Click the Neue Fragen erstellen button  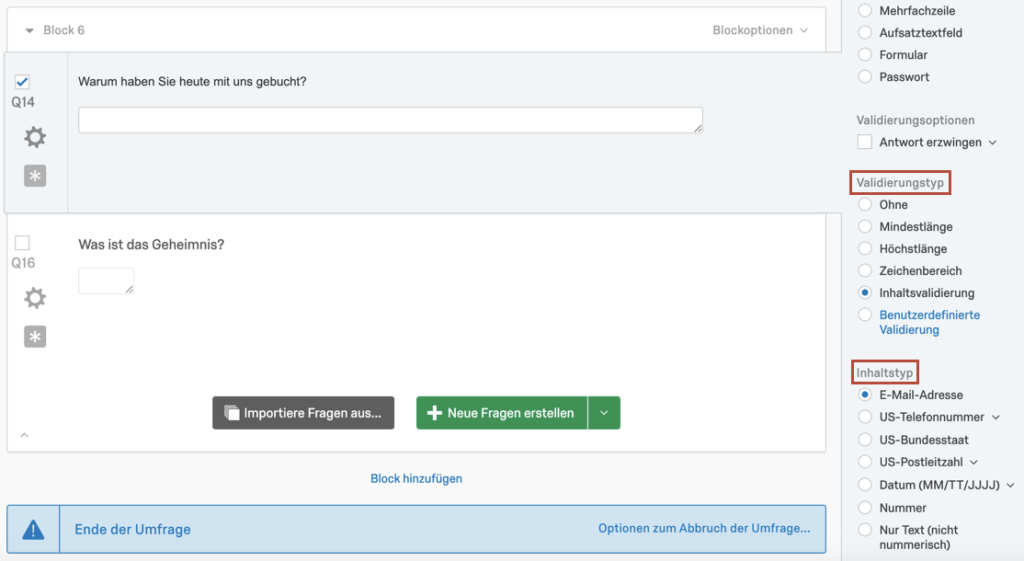point(502,413)
